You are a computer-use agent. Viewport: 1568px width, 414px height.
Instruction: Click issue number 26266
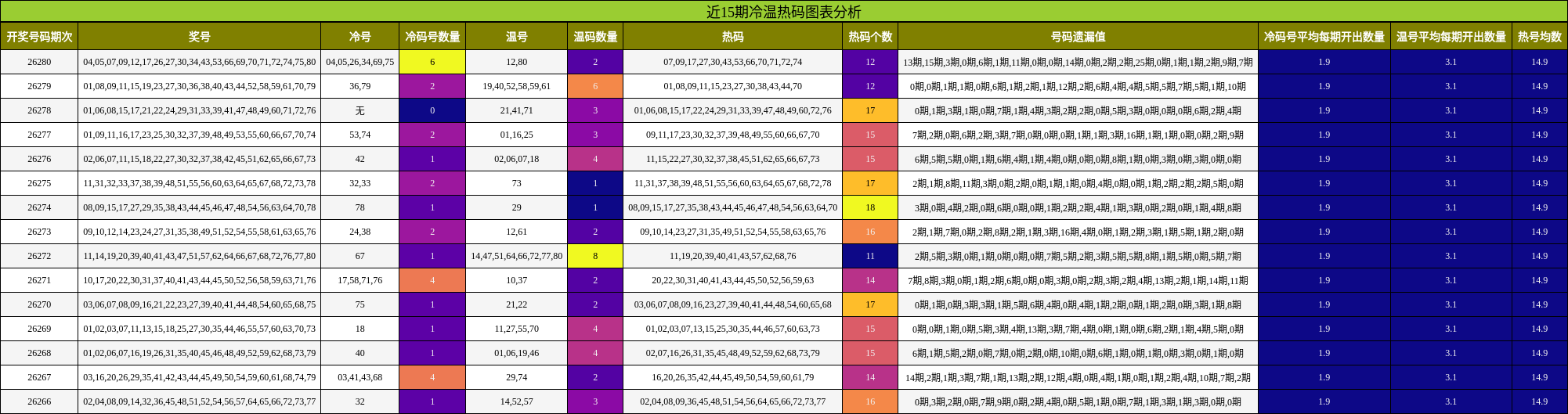pos(39,401)
